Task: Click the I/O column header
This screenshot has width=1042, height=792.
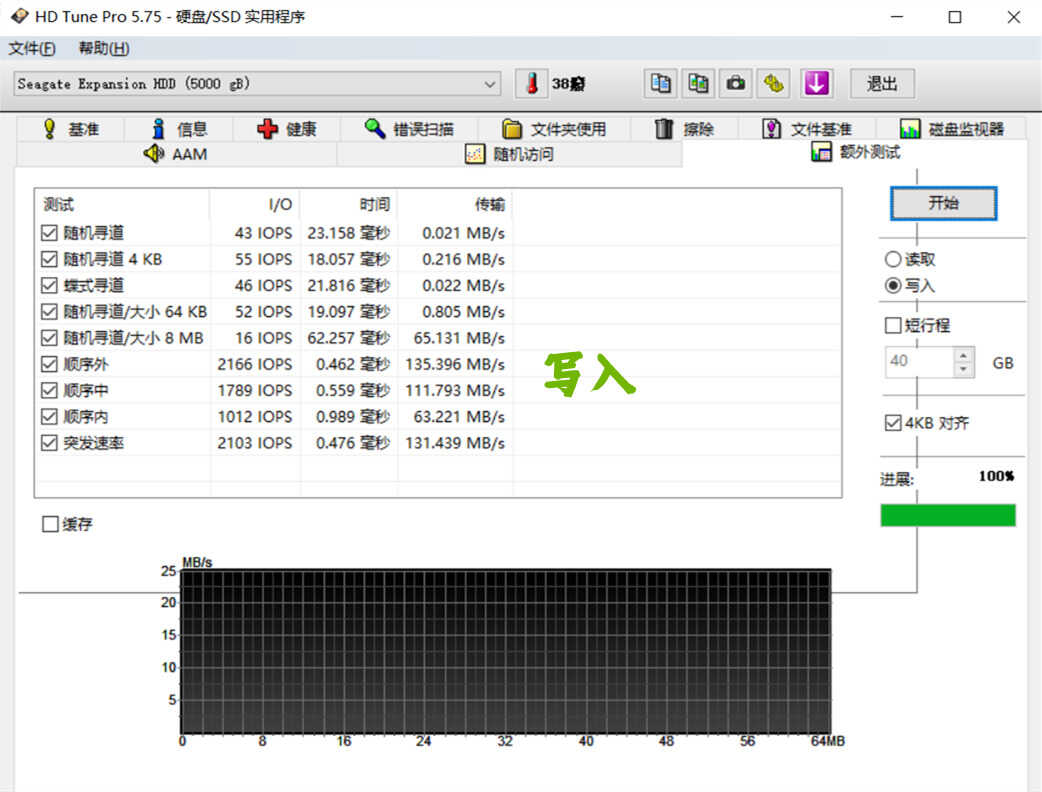Action: (255, 205)
